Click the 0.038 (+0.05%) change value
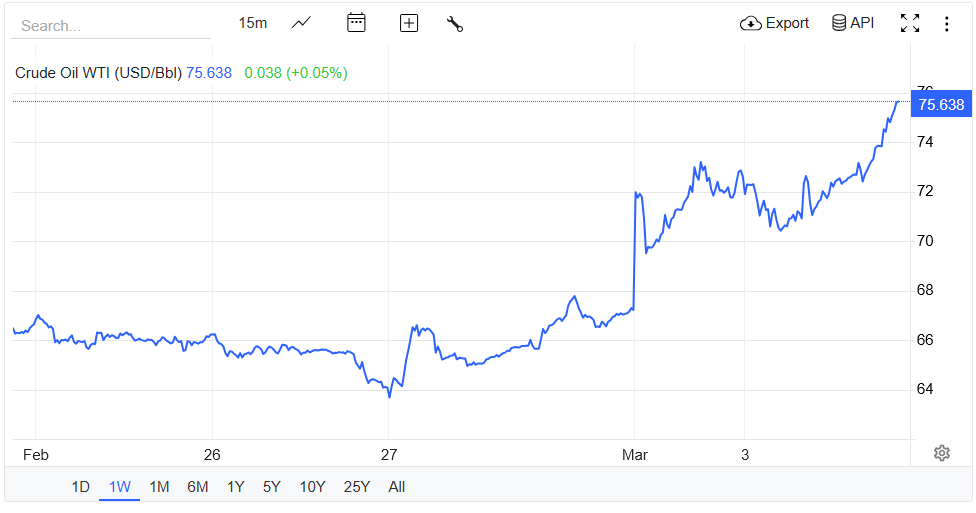 pos(296,73)
